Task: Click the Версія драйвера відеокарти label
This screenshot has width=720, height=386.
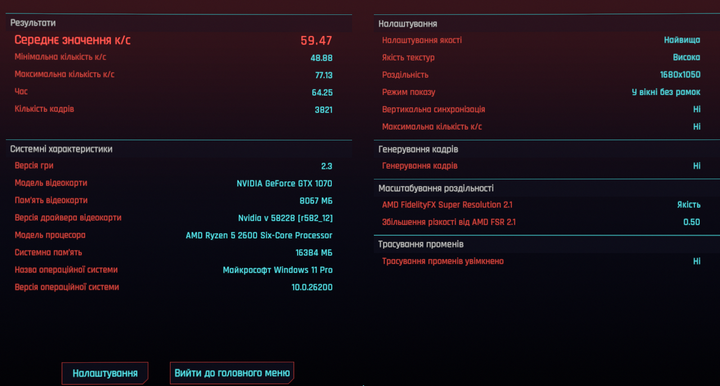Action: pyautogui.click(x=68, y=218)
